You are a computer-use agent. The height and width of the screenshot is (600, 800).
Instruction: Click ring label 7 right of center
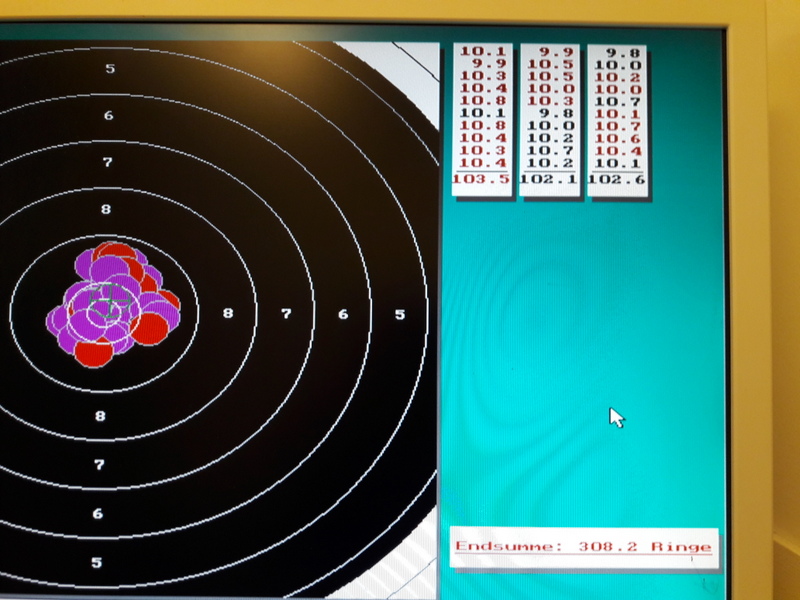pyautogui.click(x=286, y=314)
